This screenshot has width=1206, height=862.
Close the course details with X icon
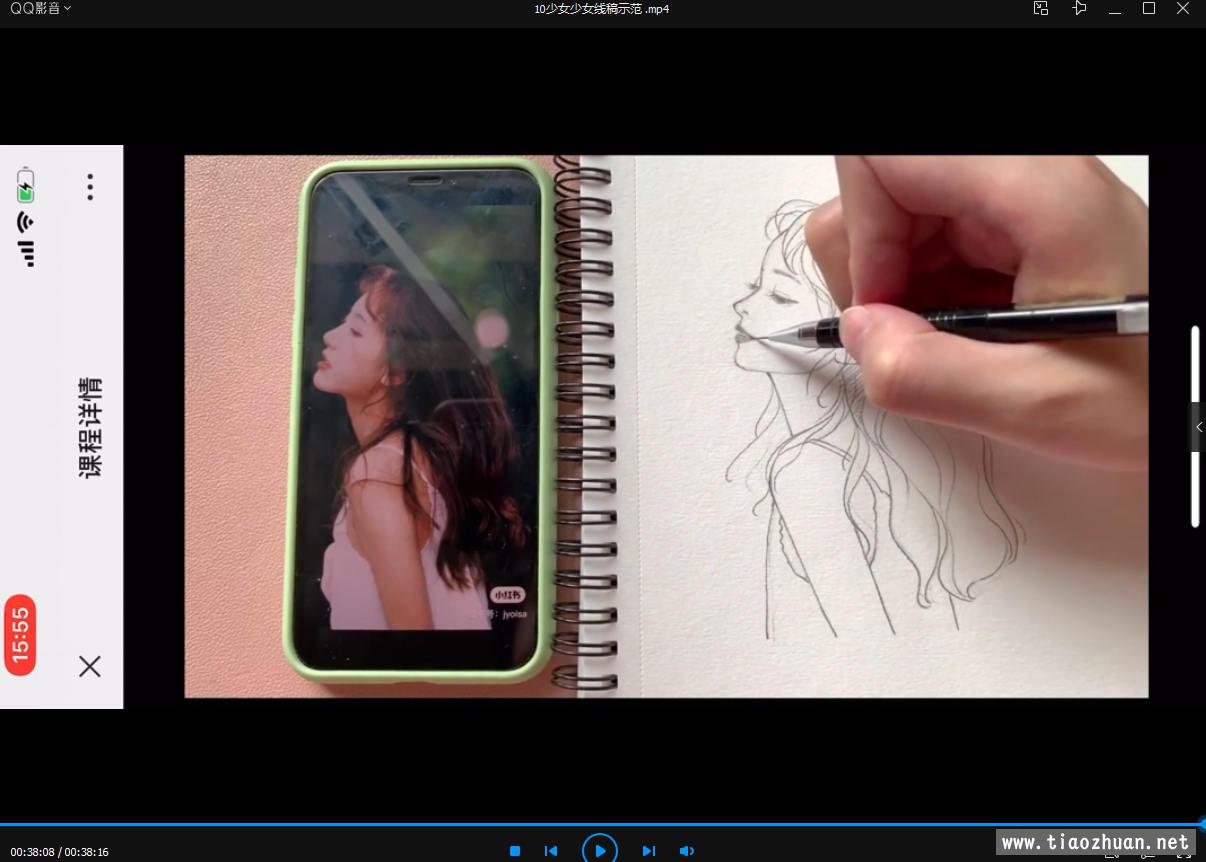90,666
